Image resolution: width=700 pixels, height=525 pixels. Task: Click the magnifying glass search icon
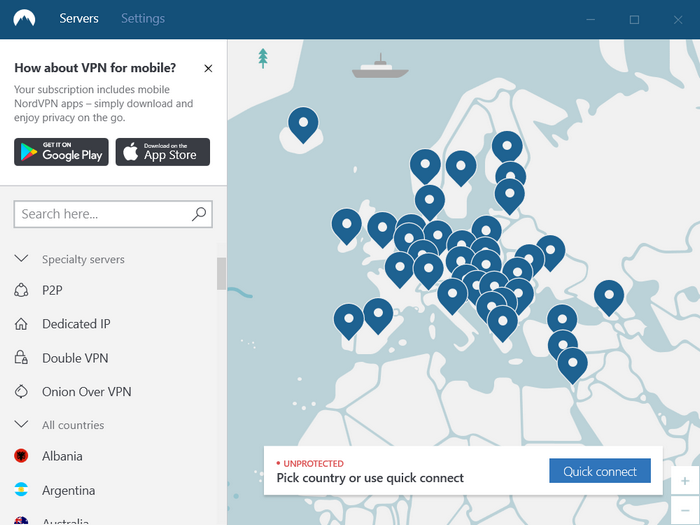[199, 214]
